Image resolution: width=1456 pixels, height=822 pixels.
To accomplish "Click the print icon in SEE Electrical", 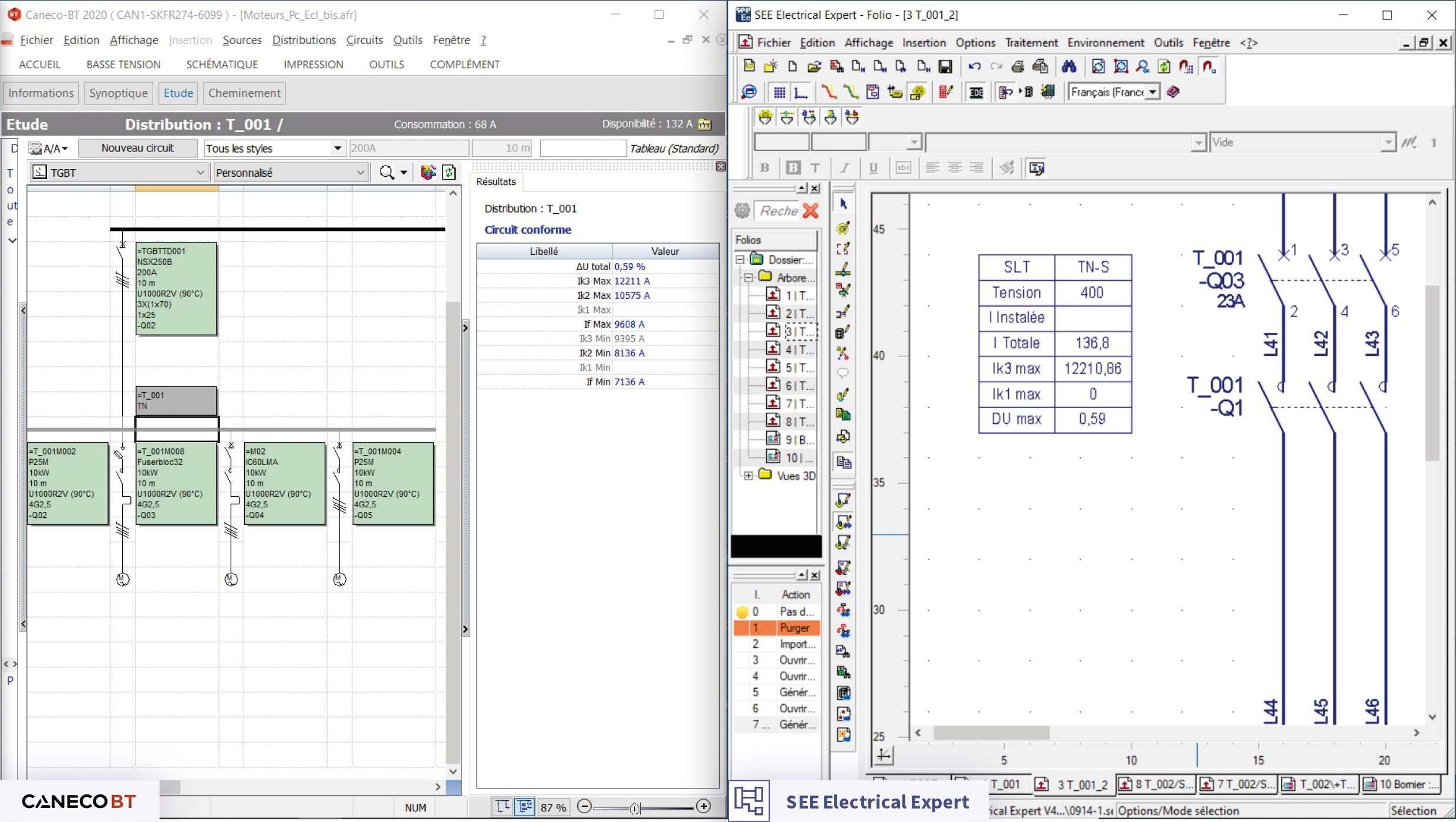I will [x=1017, y=67].
